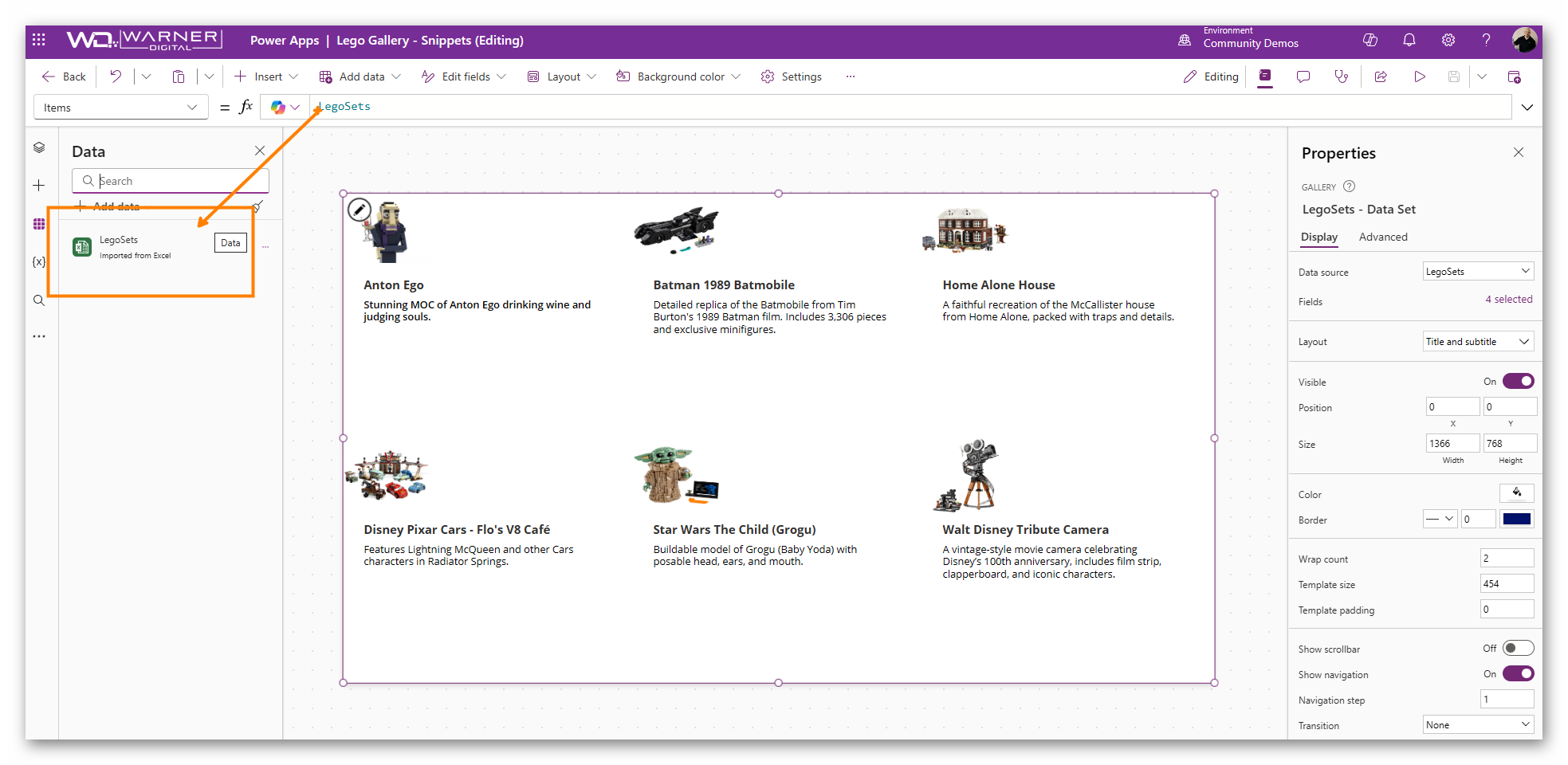This screenshot has height=765, width=1568.
Task: Click the 4 selected fields link
Action: pyautogui.click(x=1508, y=299)
